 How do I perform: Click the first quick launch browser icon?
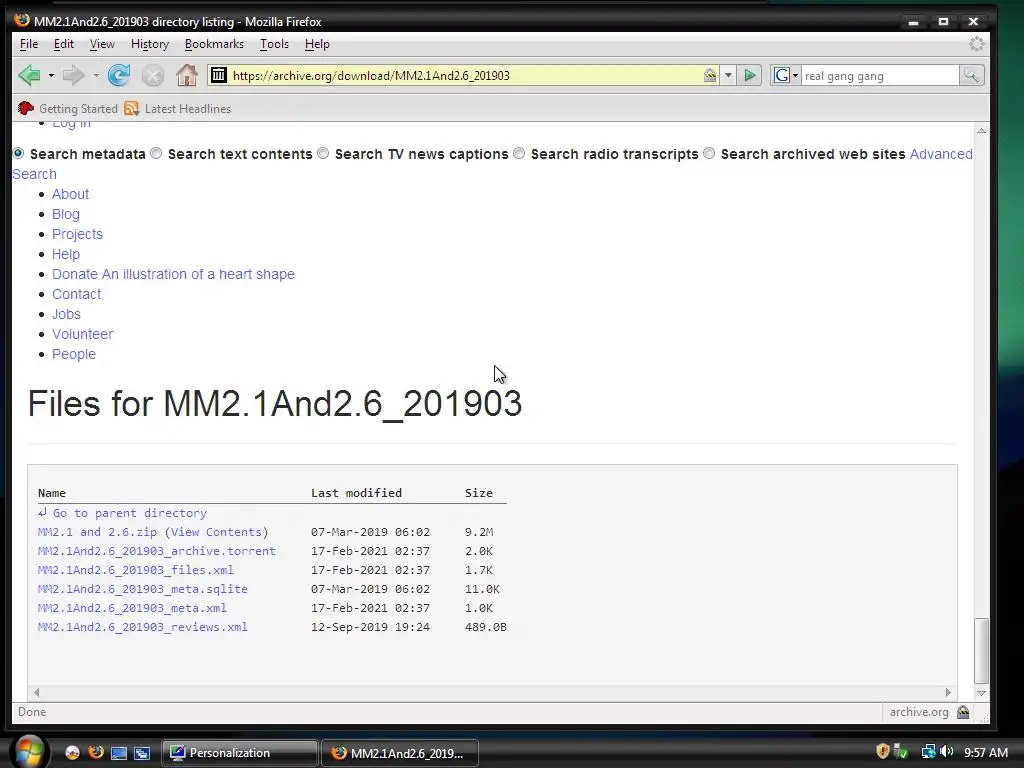tap(72, 753)
